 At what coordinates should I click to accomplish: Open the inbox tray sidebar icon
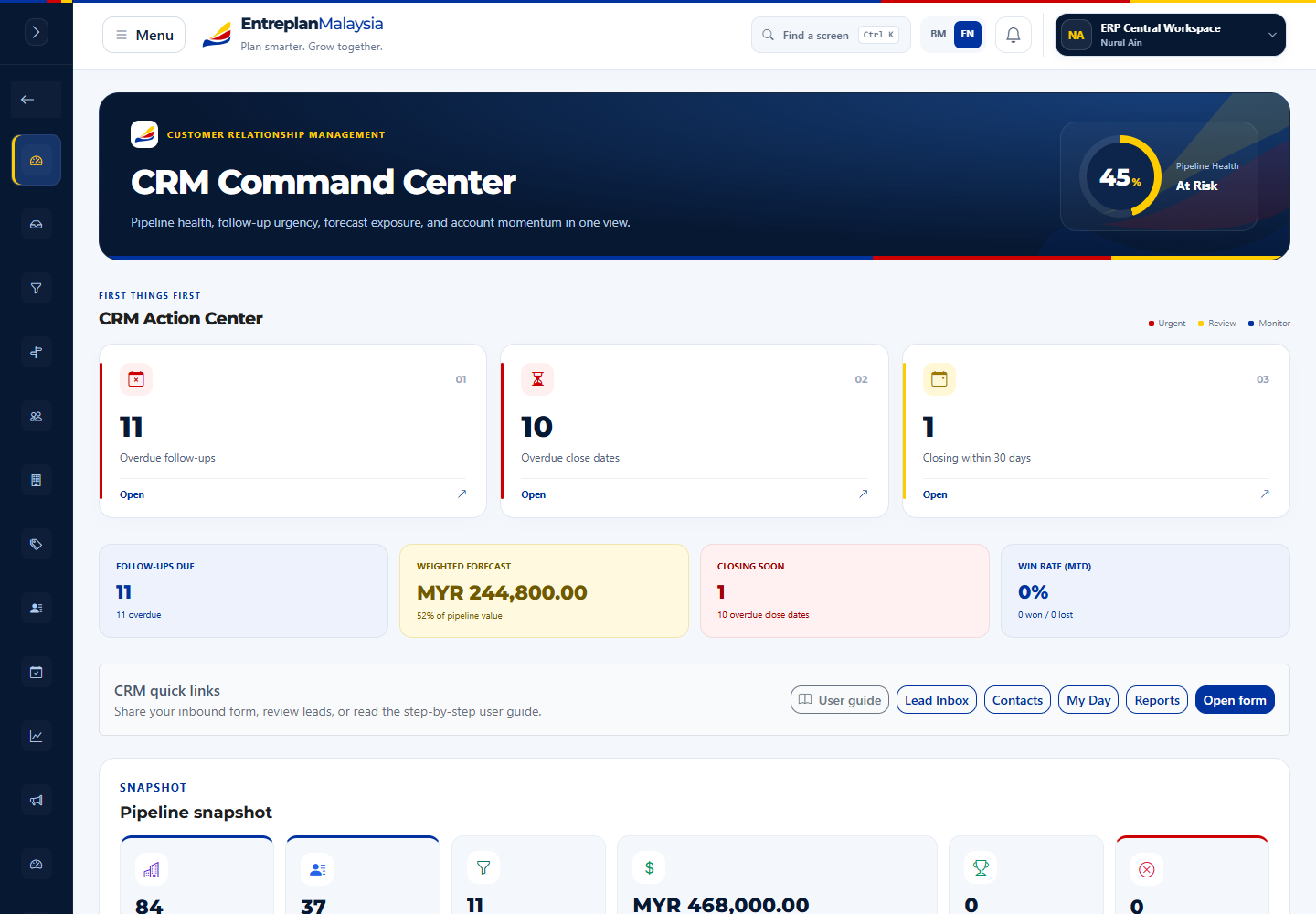[37, 224]
